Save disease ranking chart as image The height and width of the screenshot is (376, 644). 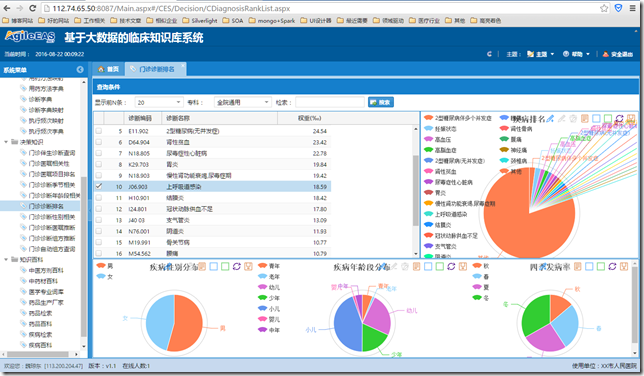pyautogui.click(x=631, y=119)
